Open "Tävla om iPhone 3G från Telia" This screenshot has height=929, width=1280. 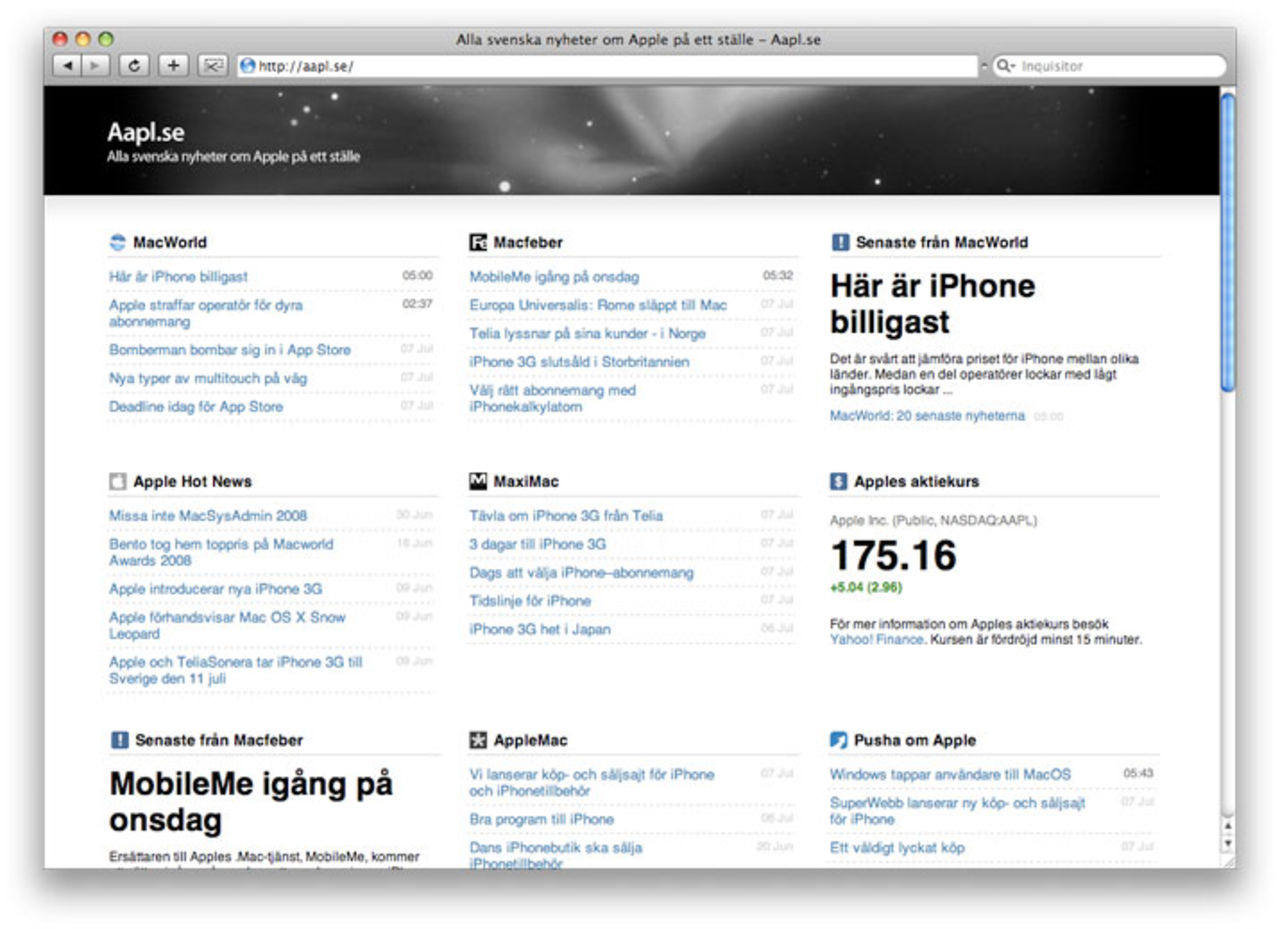[570, 515]
